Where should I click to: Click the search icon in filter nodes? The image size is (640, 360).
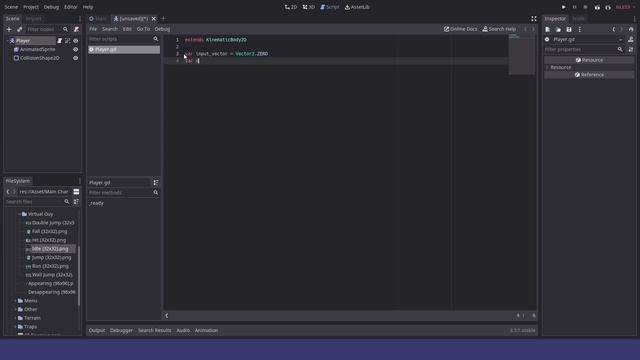pyautogui.click(x=65, y=29)
